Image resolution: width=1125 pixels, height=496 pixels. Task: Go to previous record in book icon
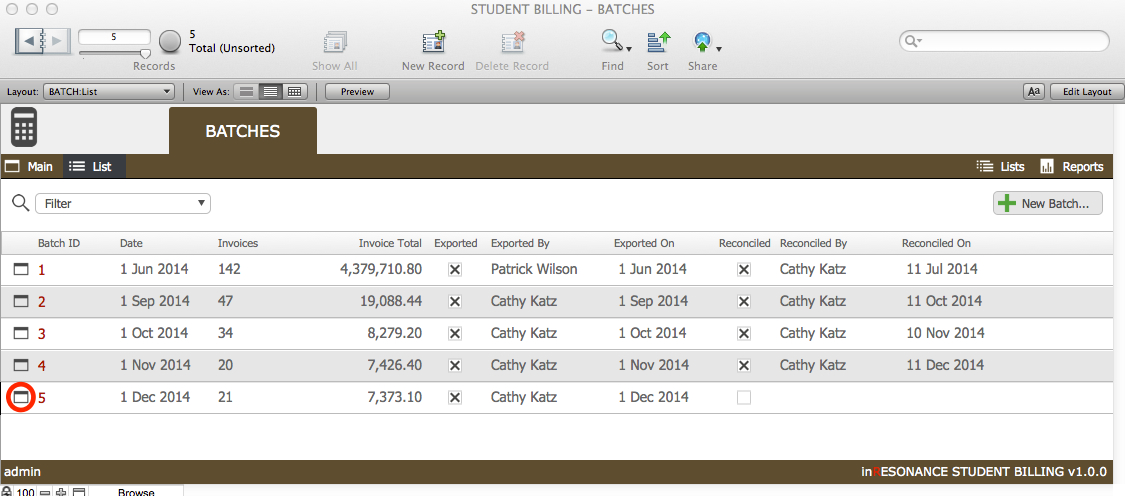[x=30, y=42]
